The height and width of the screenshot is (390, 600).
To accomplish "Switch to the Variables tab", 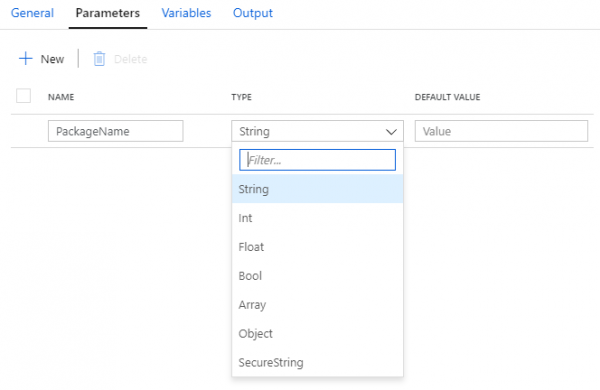I will [186, 13].
